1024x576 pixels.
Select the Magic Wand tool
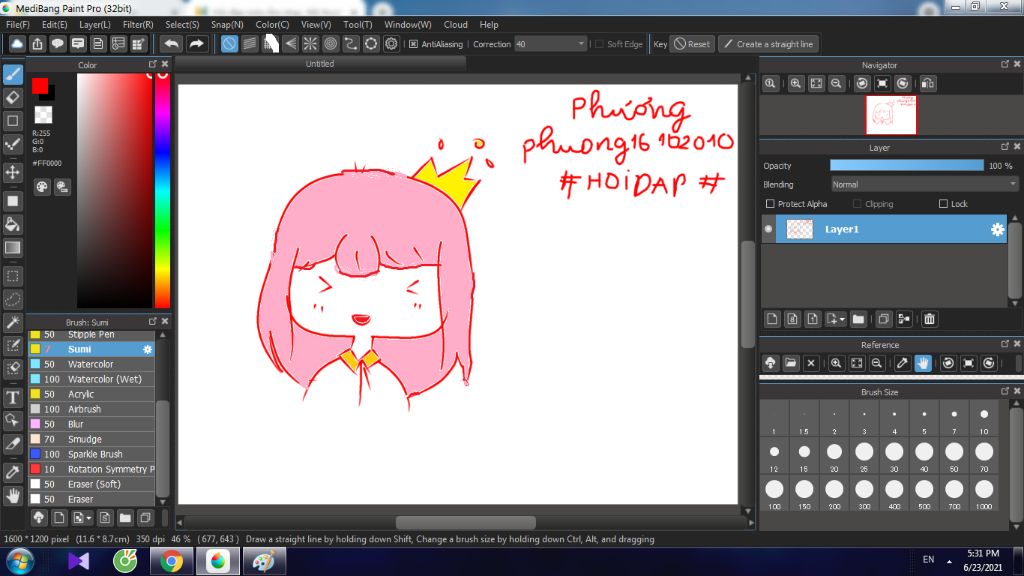click(13, 323)
